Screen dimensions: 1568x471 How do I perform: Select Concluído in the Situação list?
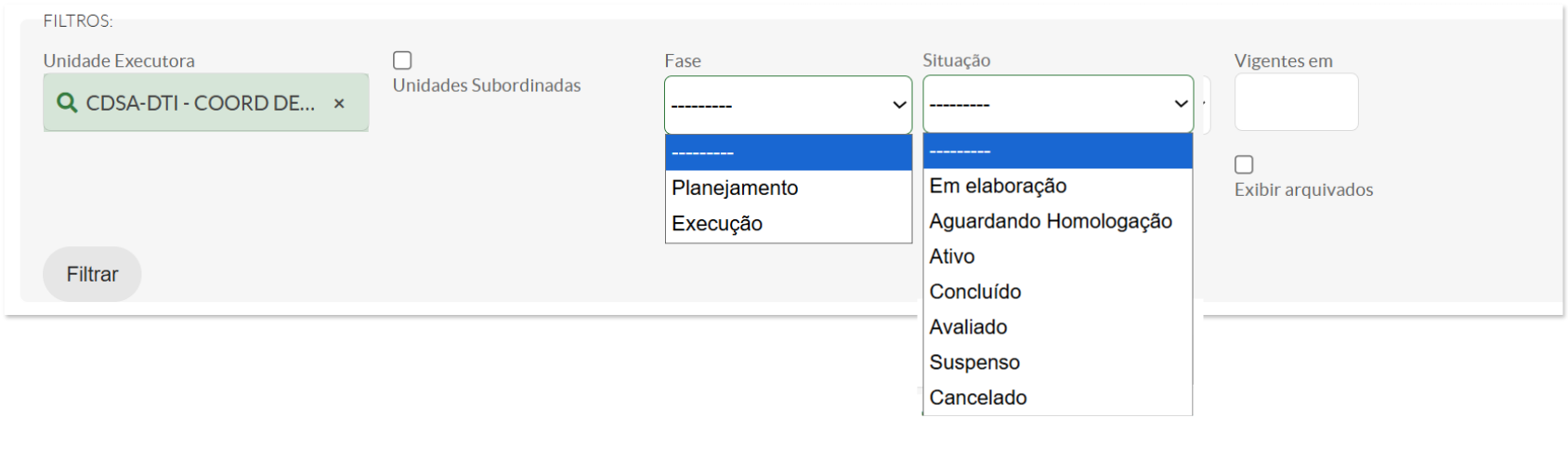coord(975,292)
